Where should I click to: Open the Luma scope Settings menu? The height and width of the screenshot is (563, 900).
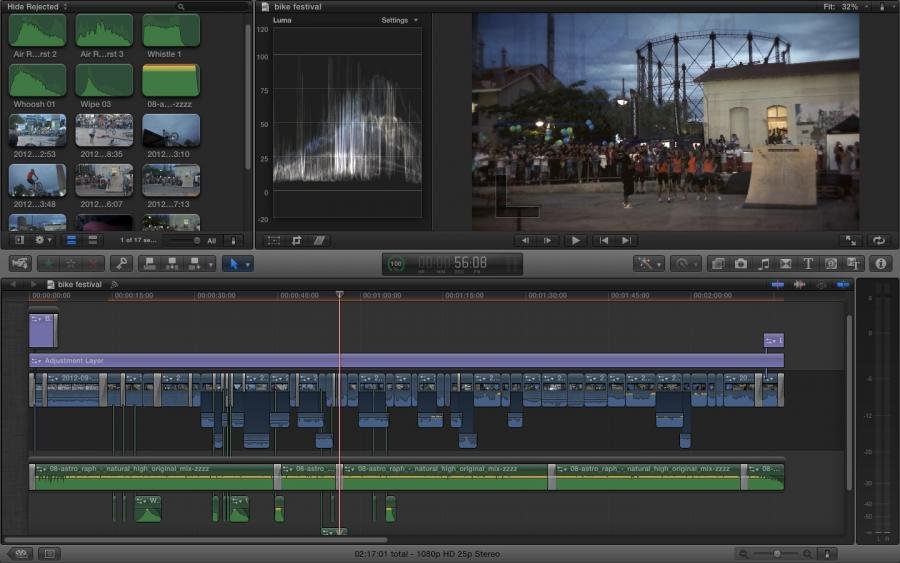(399, 20)
